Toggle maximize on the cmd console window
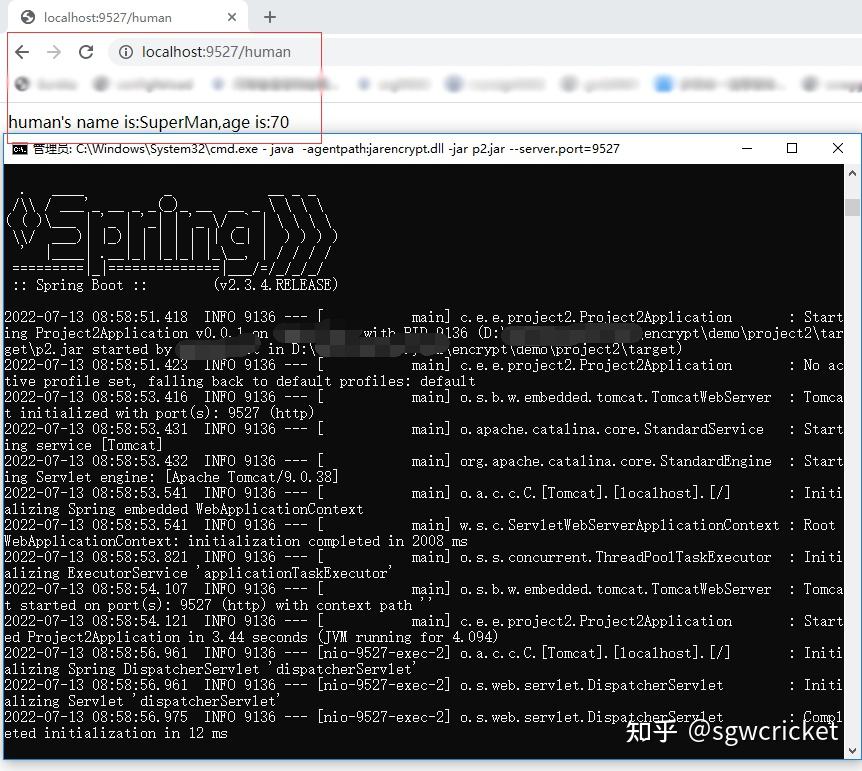Screen dimensions: 862x771 click(793, 148)
